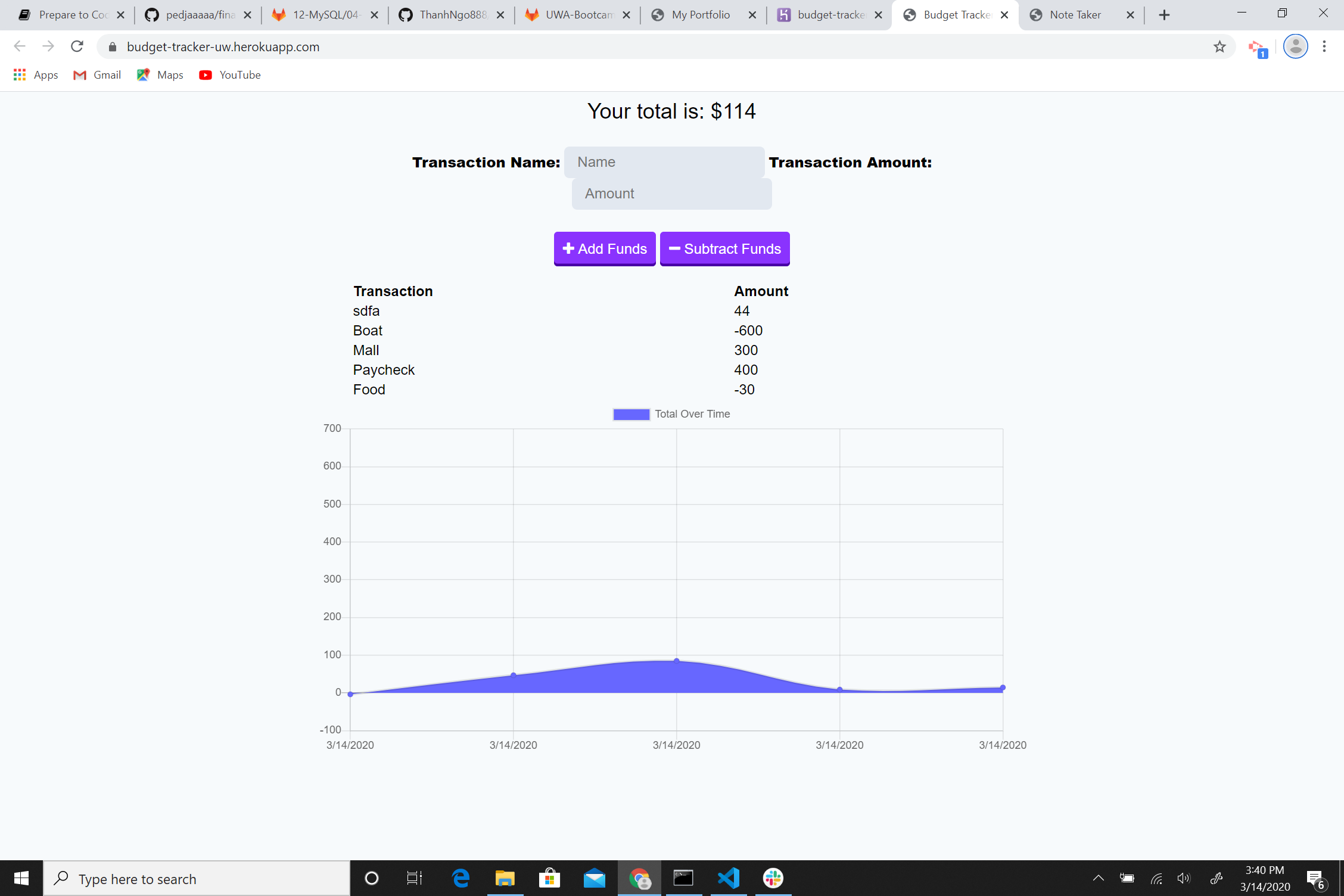This screenshot has height=896, width=1344.
Task: Bookmark the page with the star icon
Action: coord(1219,46)
